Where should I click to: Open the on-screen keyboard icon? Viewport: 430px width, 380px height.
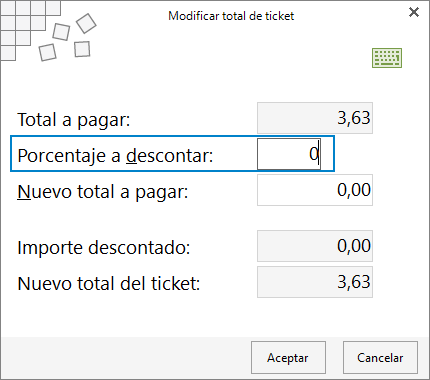pos(387,58)
